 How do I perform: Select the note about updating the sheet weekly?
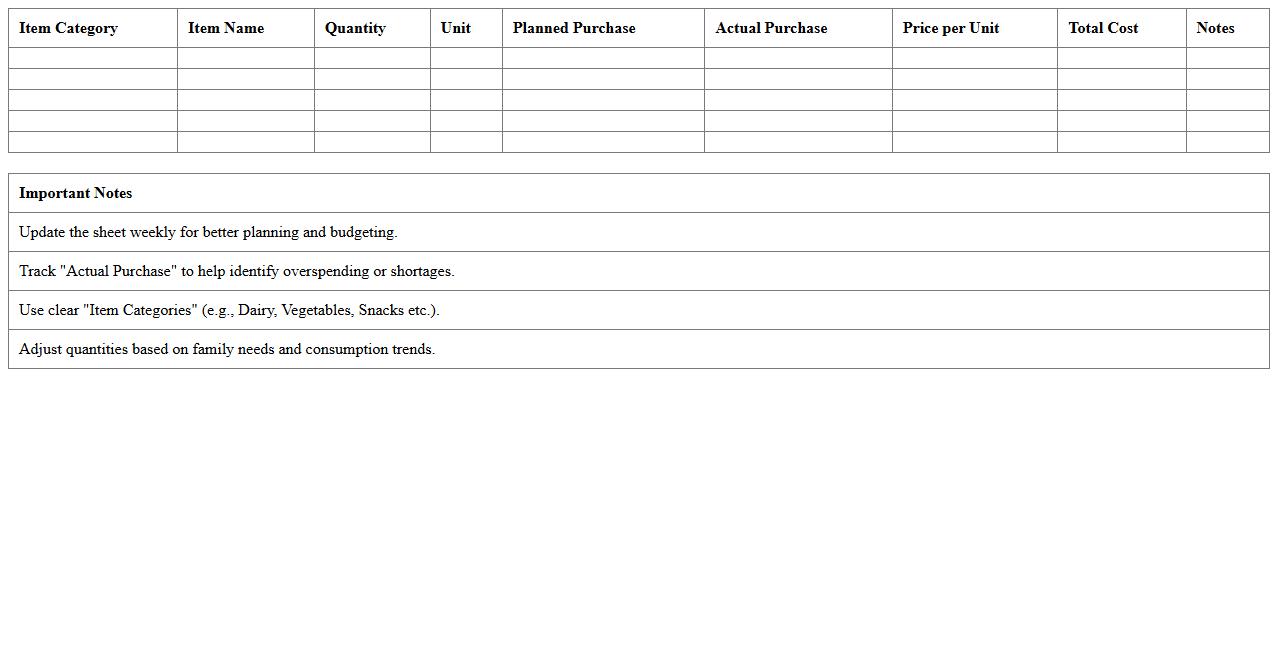(x=208, y=232)
